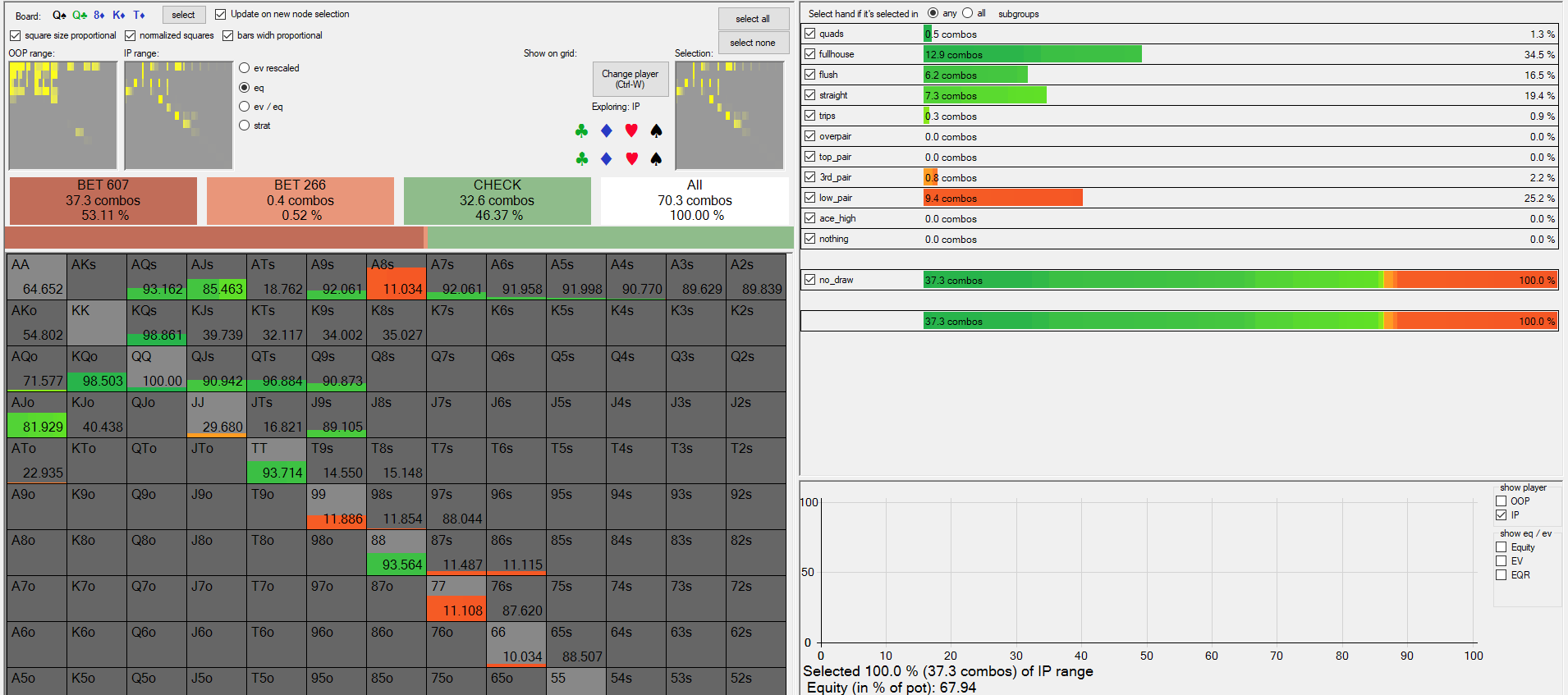The height and width of the screenshot is (695, 1568).
Task: Click the select none button
Action: [753, 43]
